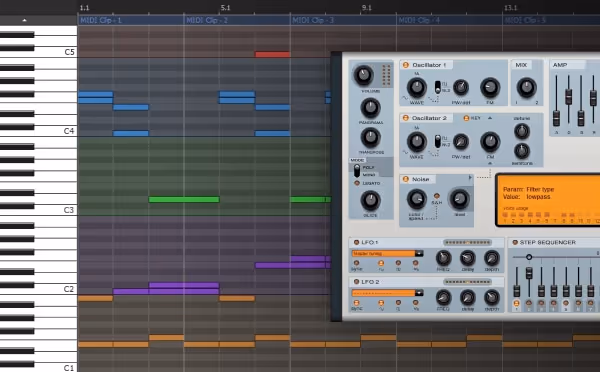This screenshot has width=600, height=372.
Task: Select the red note near C5
Action: point(272,54)
